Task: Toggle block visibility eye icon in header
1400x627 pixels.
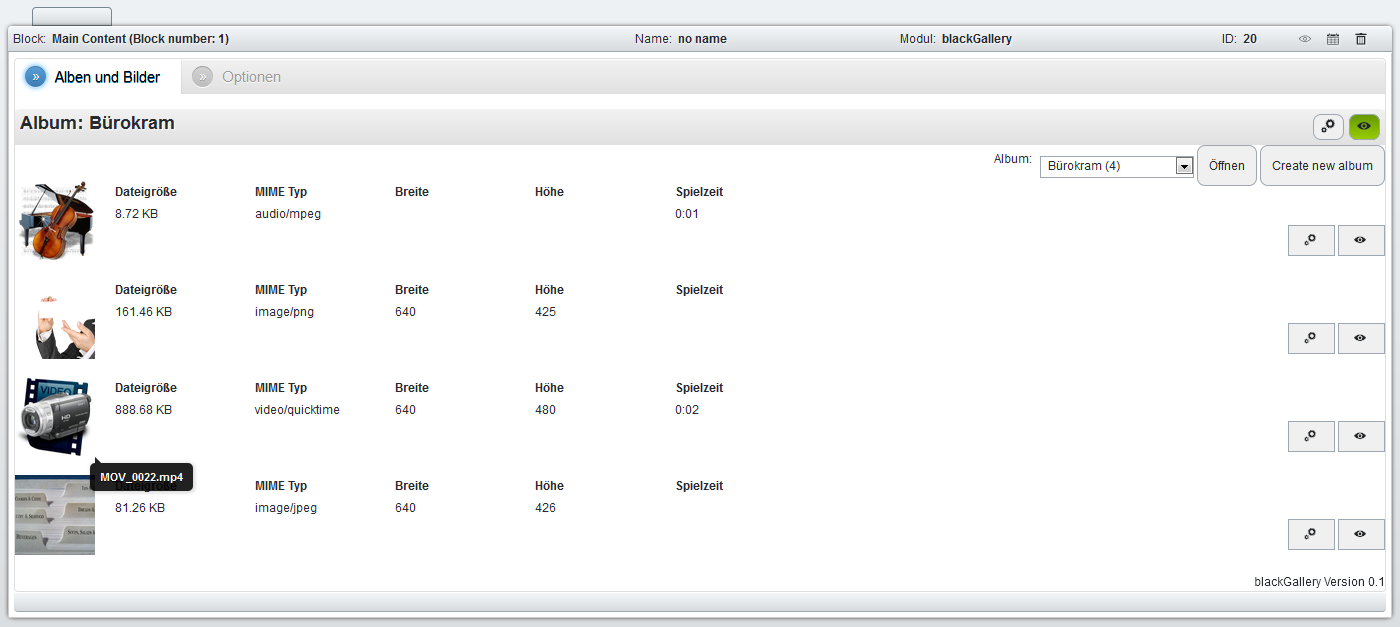Action: tap(1305, 39)
